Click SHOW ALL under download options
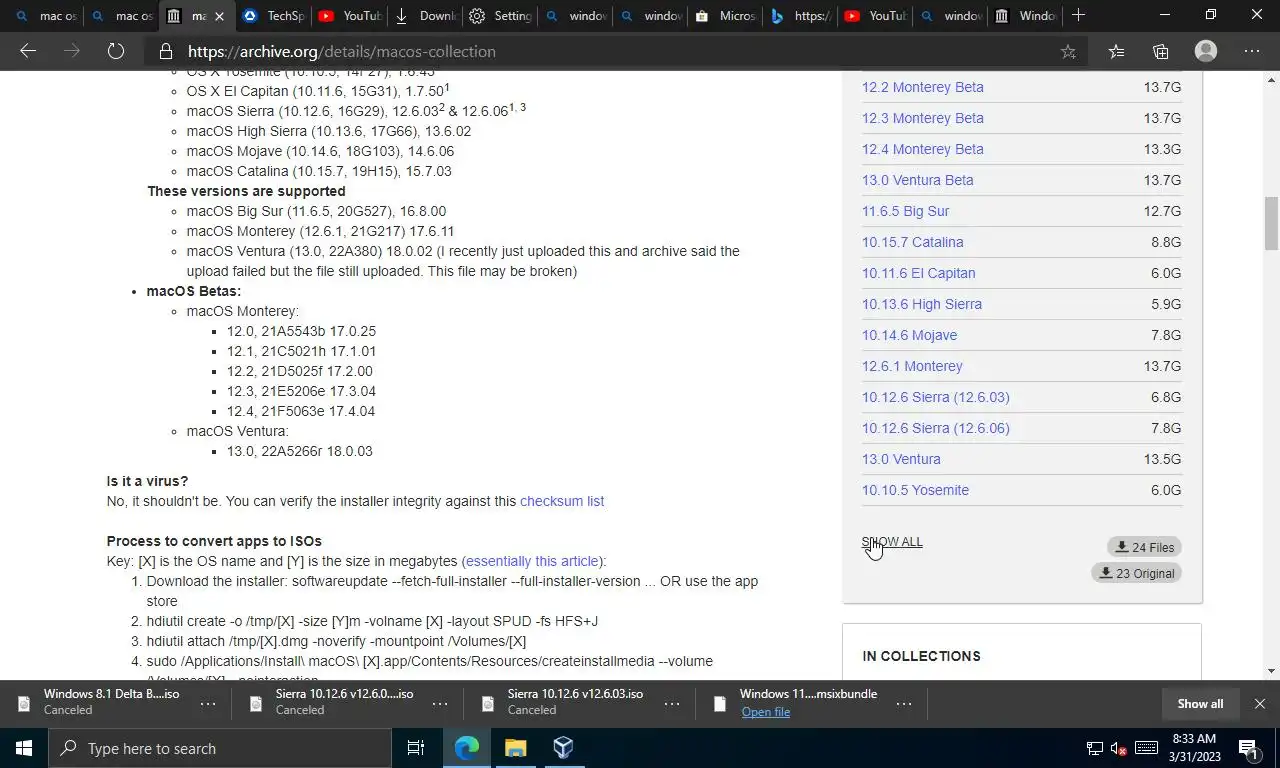Image resolution: width=1280 pixels, height=768 pixels. pyautogui.click(x=892, y=542)
